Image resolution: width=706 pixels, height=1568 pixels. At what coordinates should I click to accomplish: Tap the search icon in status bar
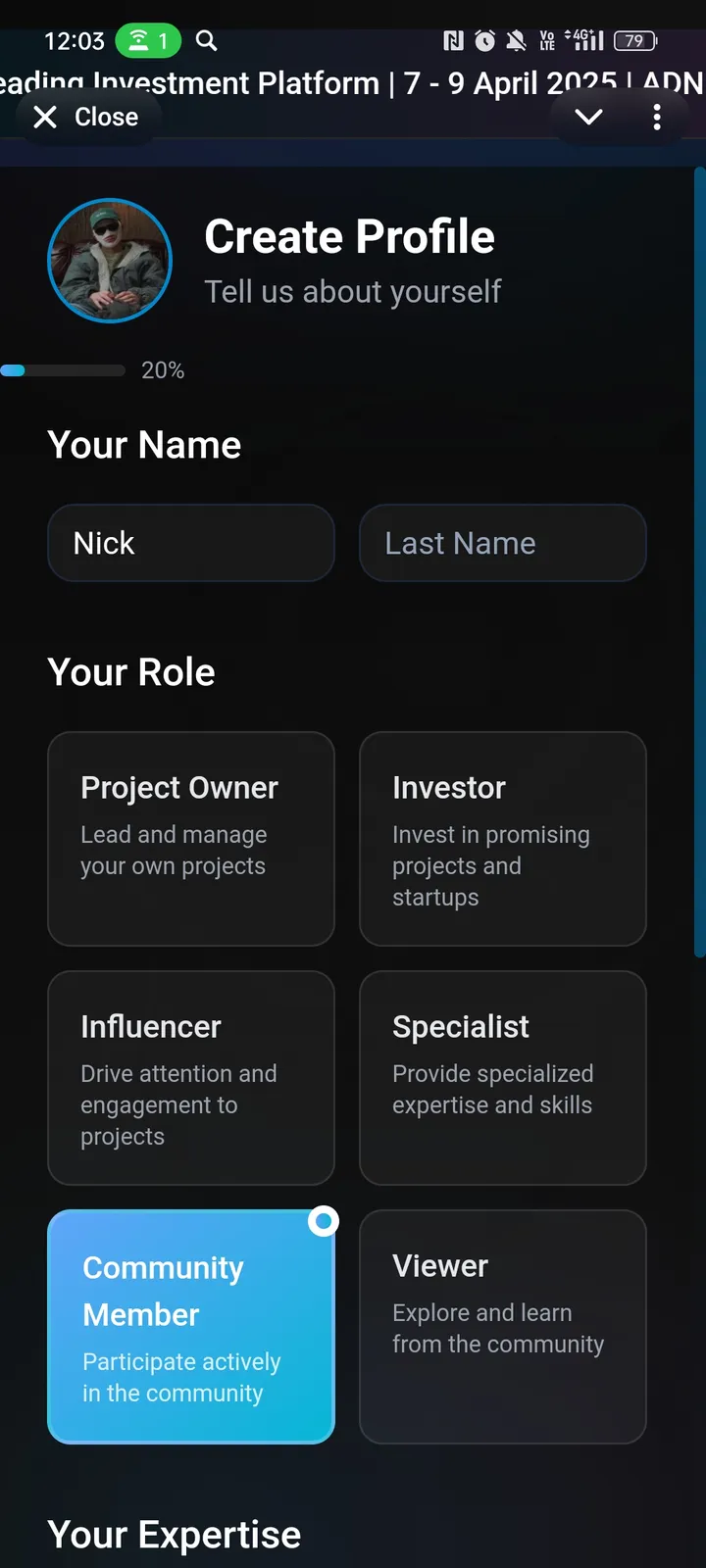click(x=206, y=40)
